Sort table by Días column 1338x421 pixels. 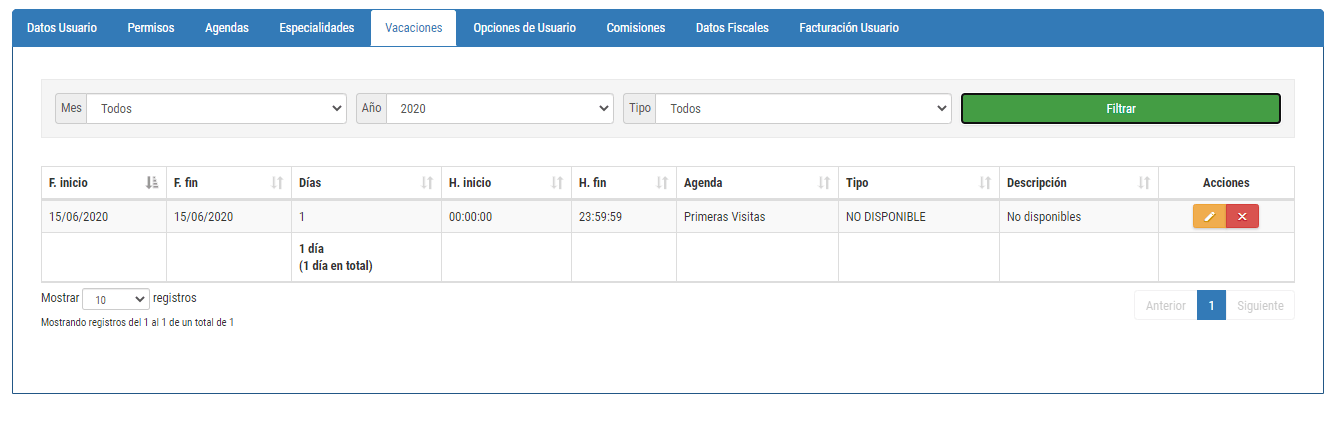pos(366,183)
